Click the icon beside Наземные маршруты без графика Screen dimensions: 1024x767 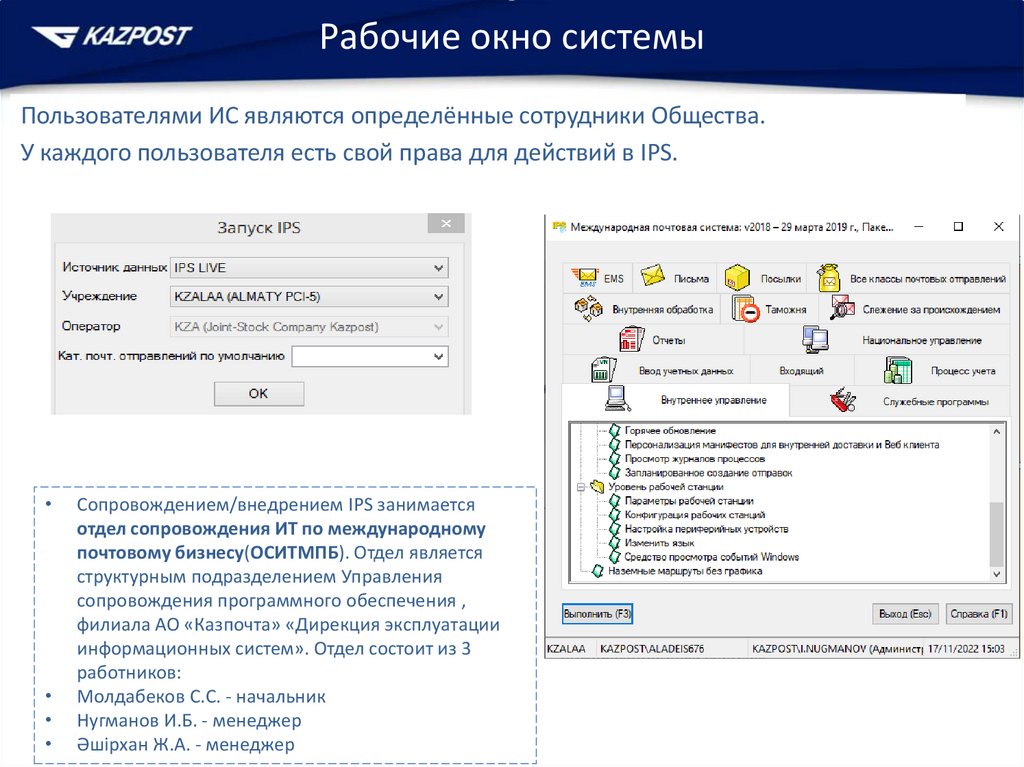(598, 571)
